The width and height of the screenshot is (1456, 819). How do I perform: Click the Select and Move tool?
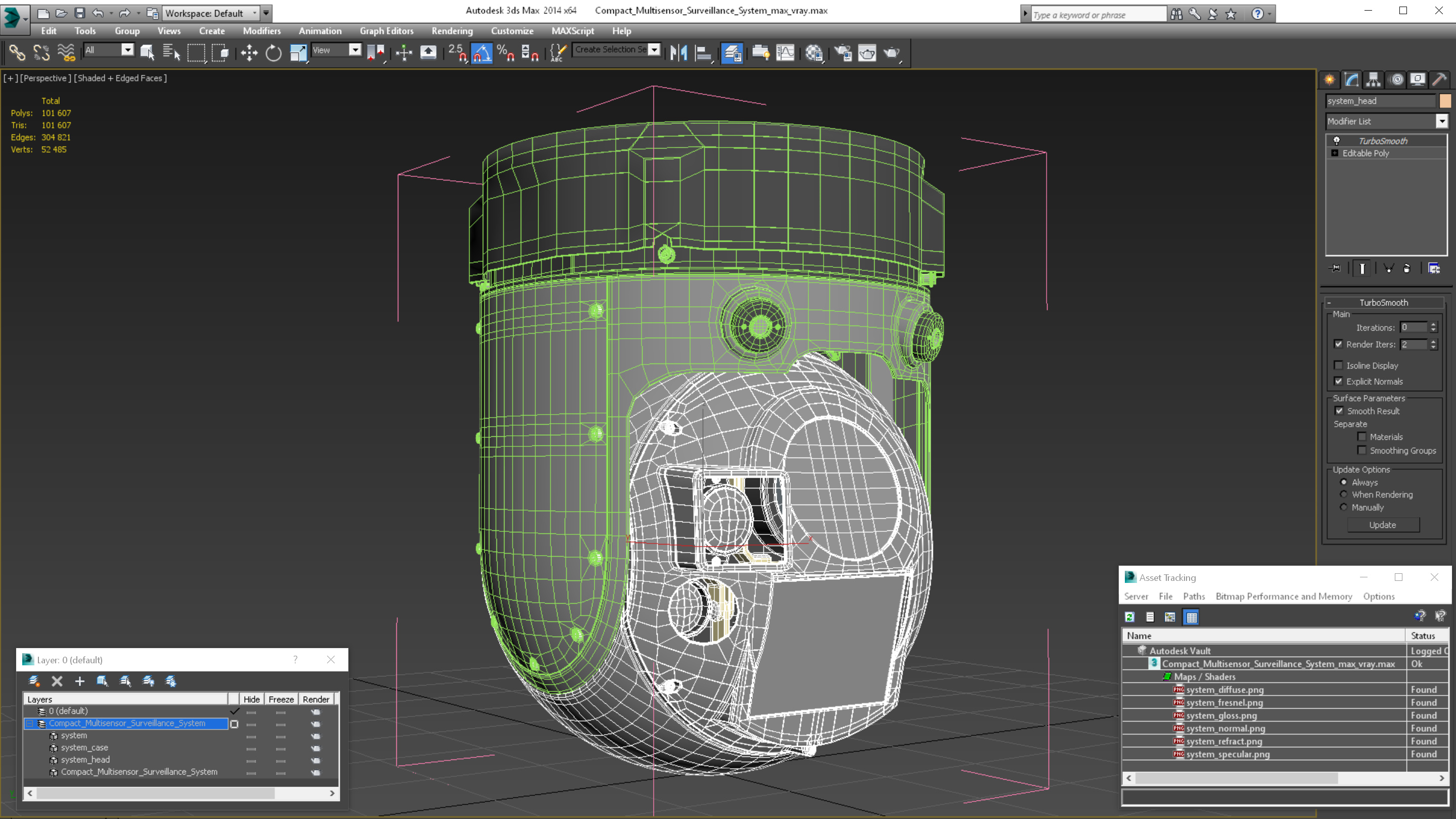click(x=248, y=52)
